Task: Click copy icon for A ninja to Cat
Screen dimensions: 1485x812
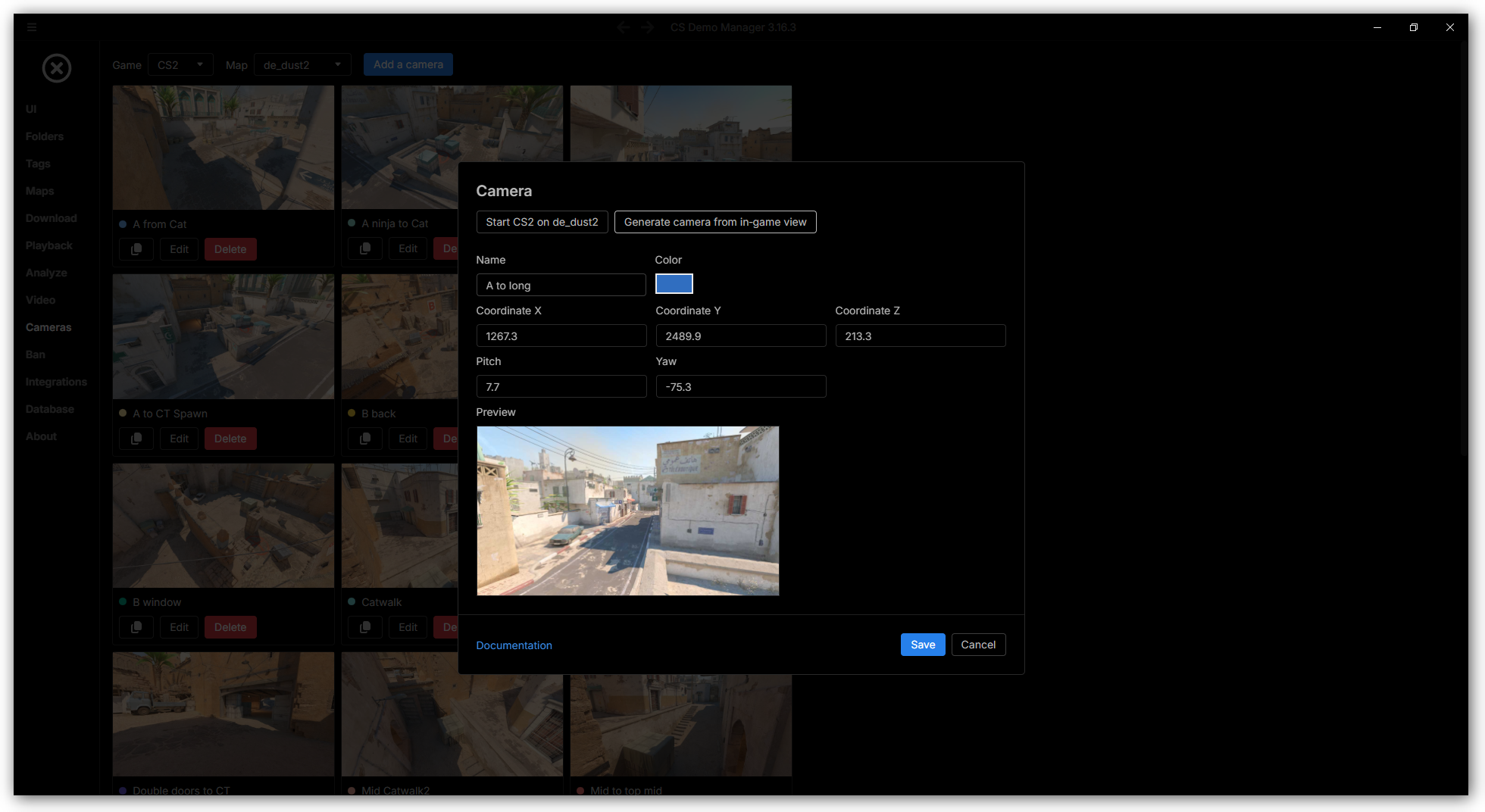Action: 365,249
